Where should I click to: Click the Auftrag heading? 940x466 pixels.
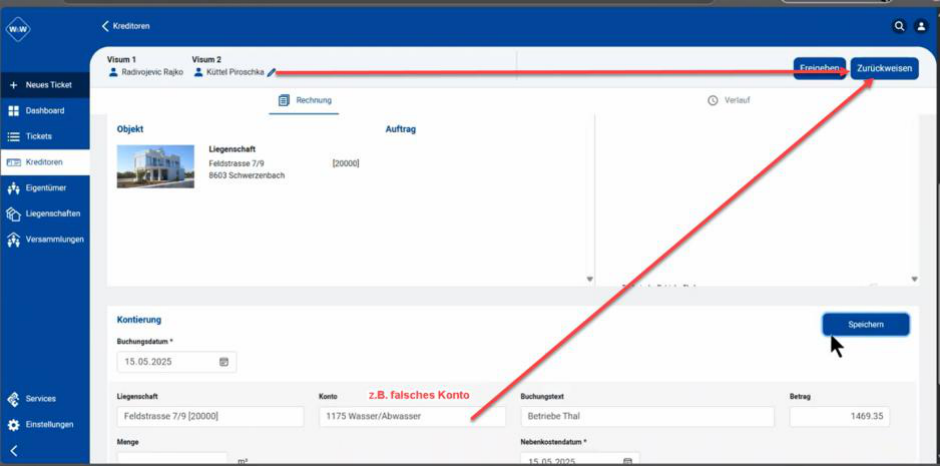point(400,130)
